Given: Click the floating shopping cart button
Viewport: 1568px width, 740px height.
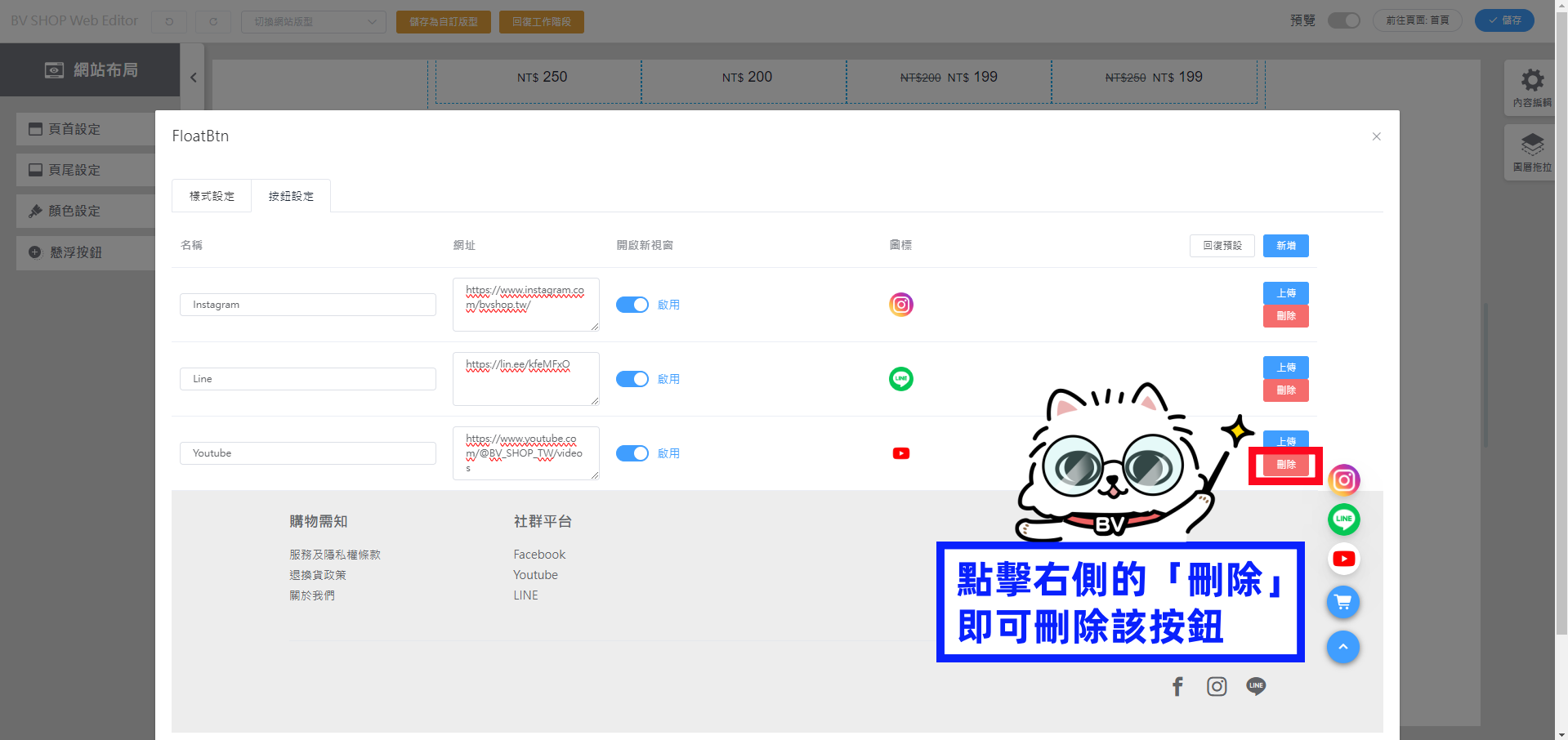Looking at the screenshot, I should [1343, 603].
